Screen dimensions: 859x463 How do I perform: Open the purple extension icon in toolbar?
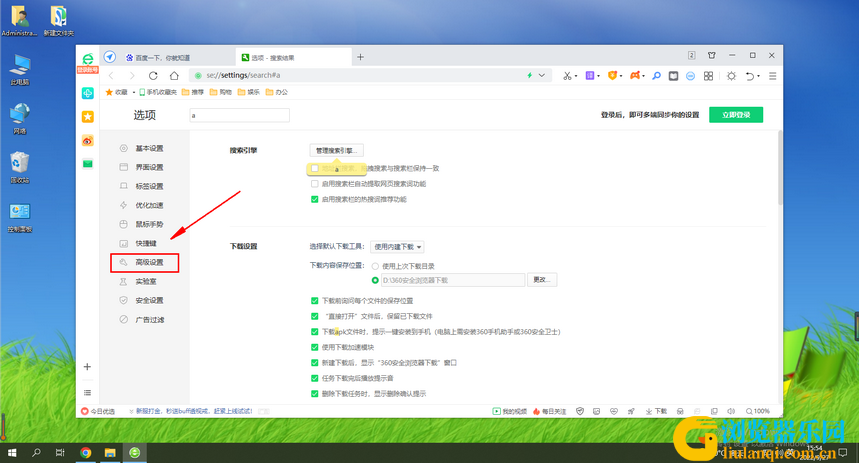click(589, 76)
